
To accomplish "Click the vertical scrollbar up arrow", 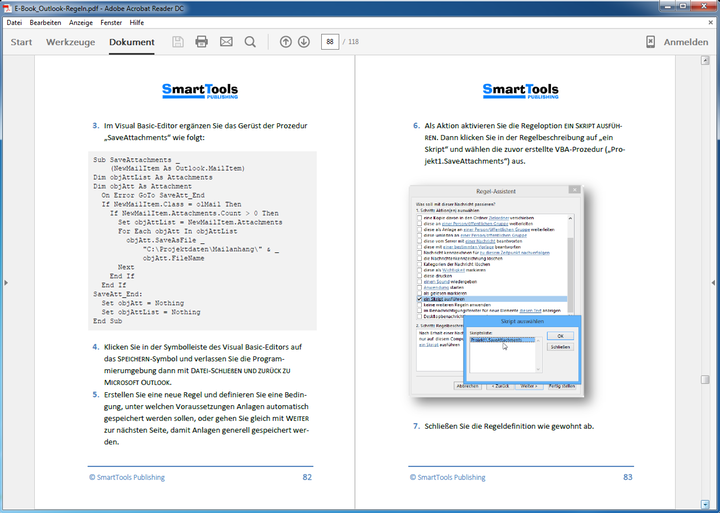I will pos(705,61).
